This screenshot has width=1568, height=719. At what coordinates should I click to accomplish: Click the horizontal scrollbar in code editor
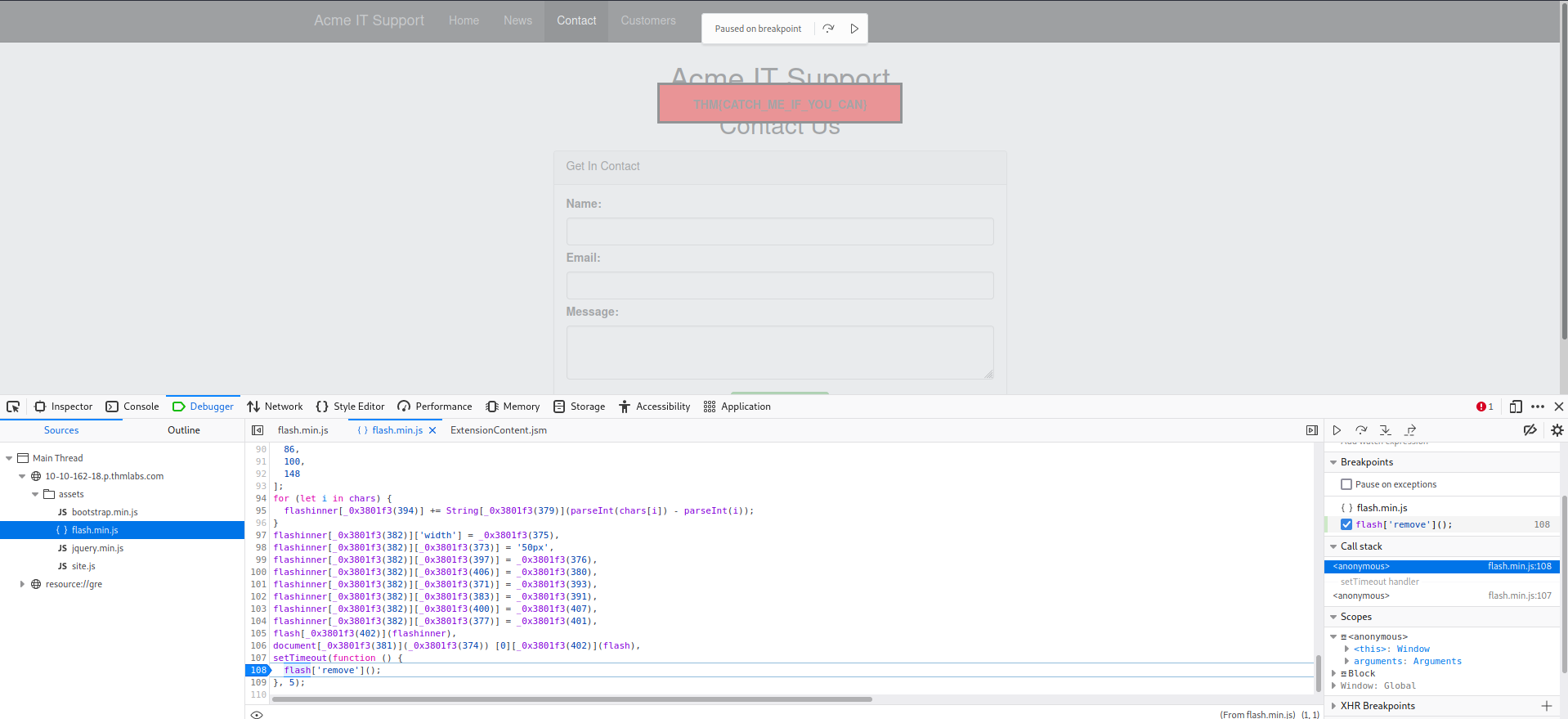point(572,699)
